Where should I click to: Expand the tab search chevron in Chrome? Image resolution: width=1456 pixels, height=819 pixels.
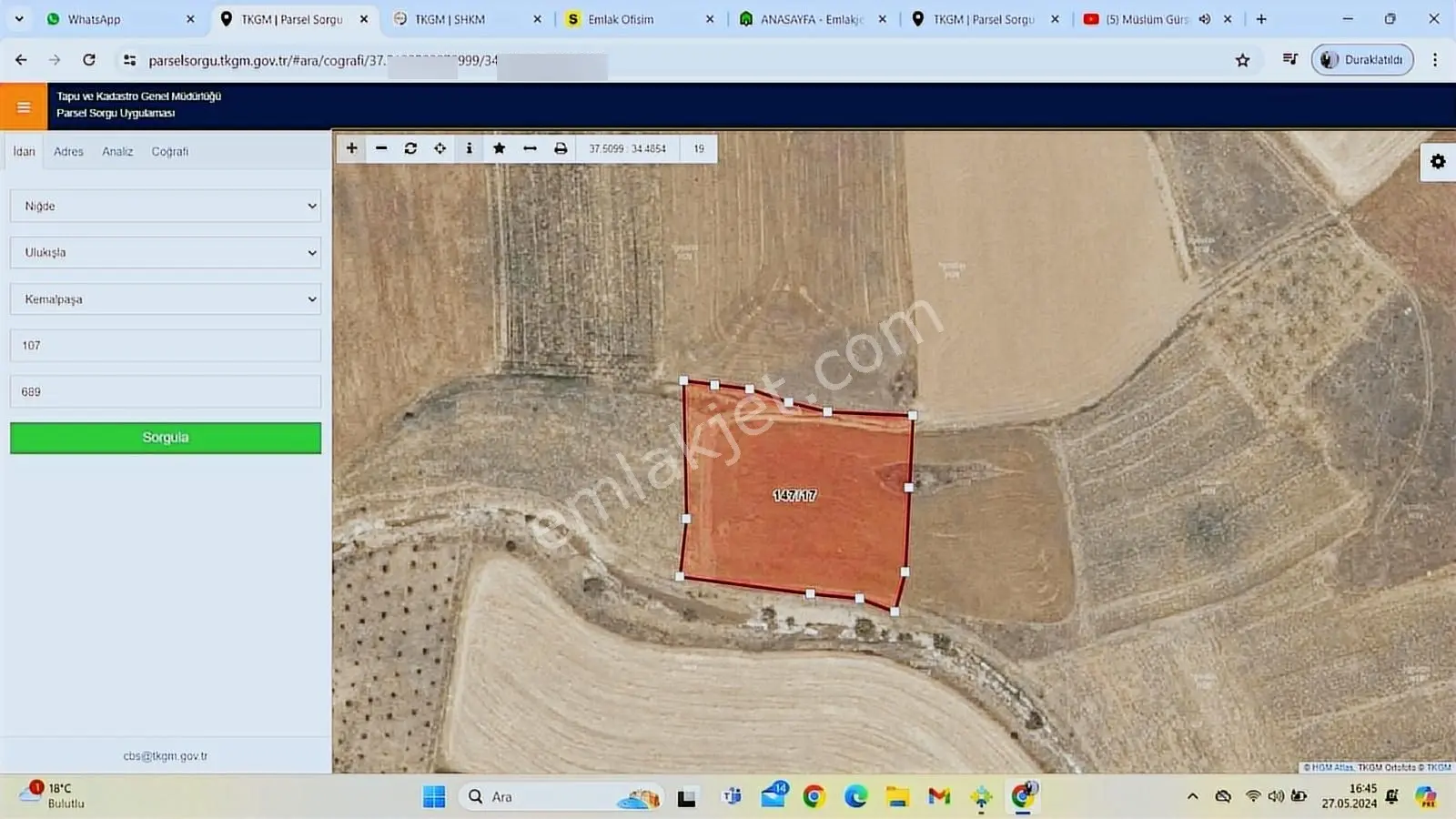point(19,19)
